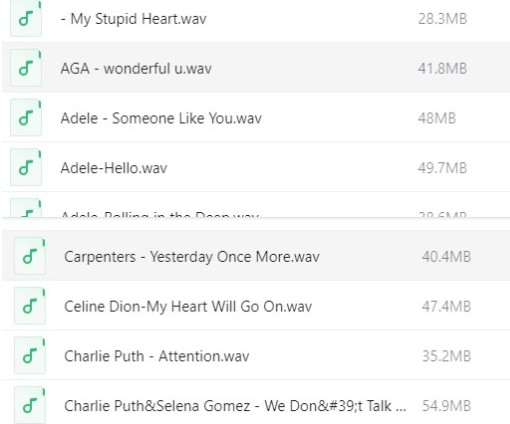
Task: Click the 48MB file size label
Action: tap(437, 118)
